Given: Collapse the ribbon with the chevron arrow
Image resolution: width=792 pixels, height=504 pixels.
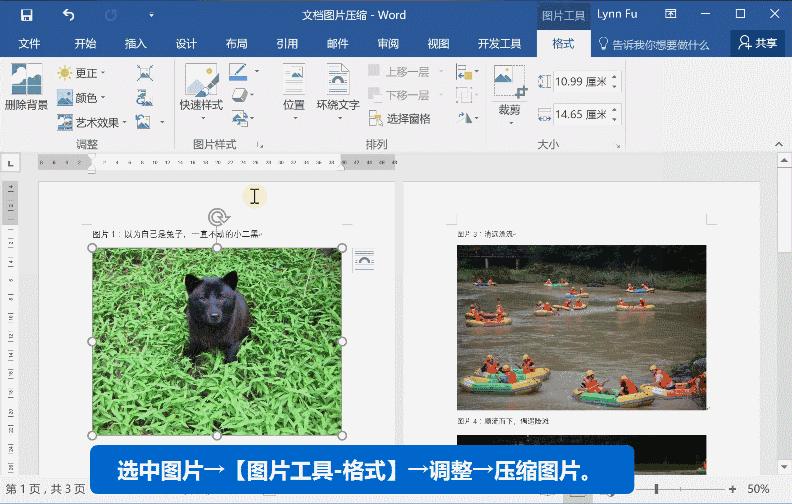Looking at the screenshot, I should 779,144.
